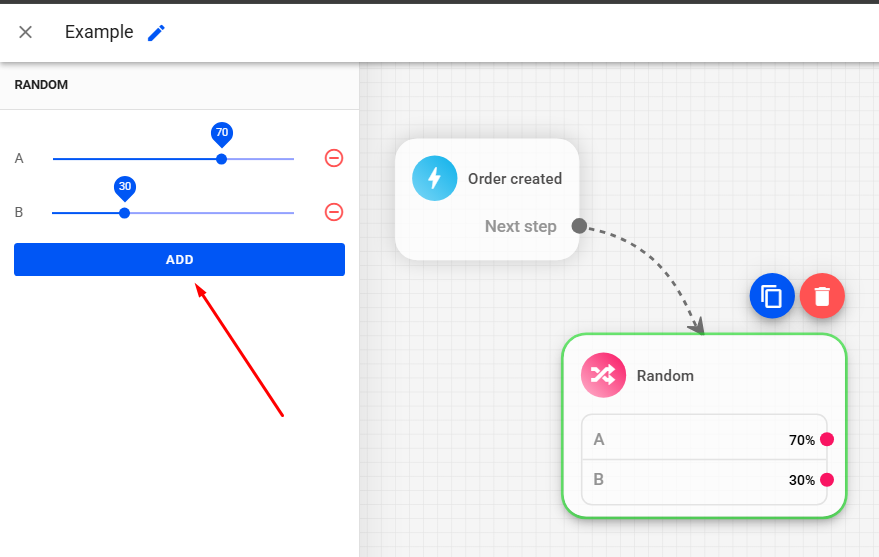The image size is (879, 557).
Task: Close the Example workflow editor
Action: click(26, 32)
